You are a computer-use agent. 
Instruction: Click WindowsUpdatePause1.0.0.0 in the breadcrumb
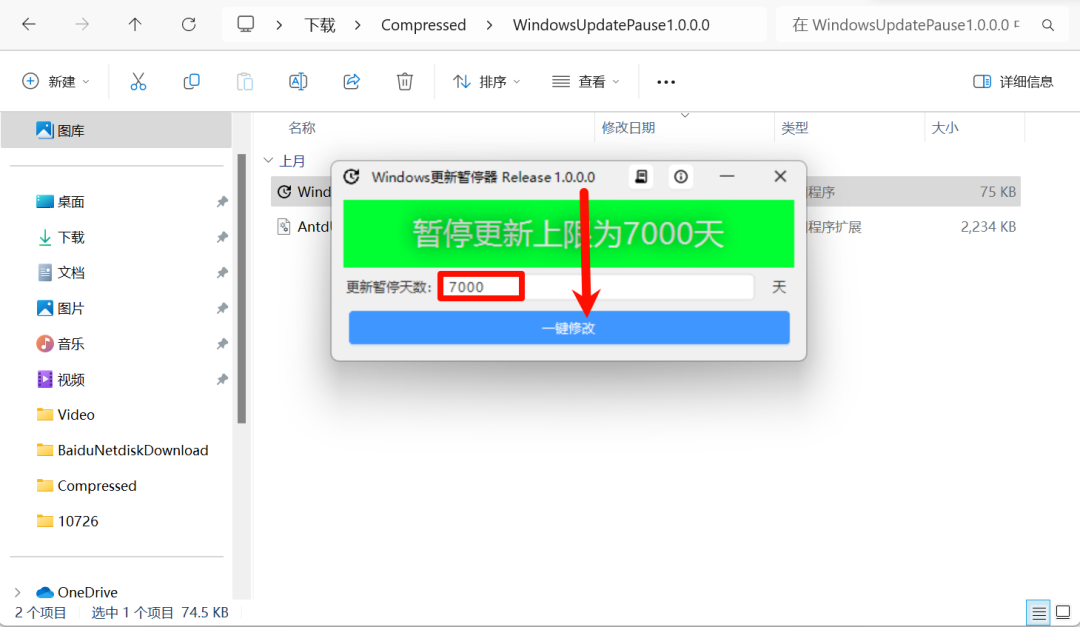pos(611,25)
